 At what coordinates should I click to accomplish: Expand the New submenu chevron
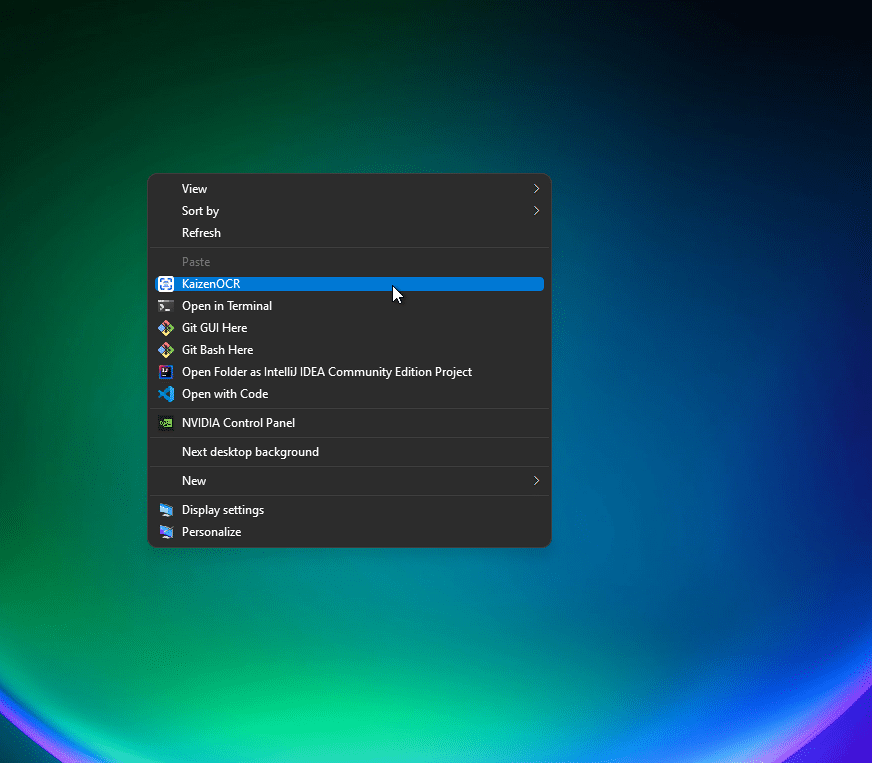coord(536,481)
